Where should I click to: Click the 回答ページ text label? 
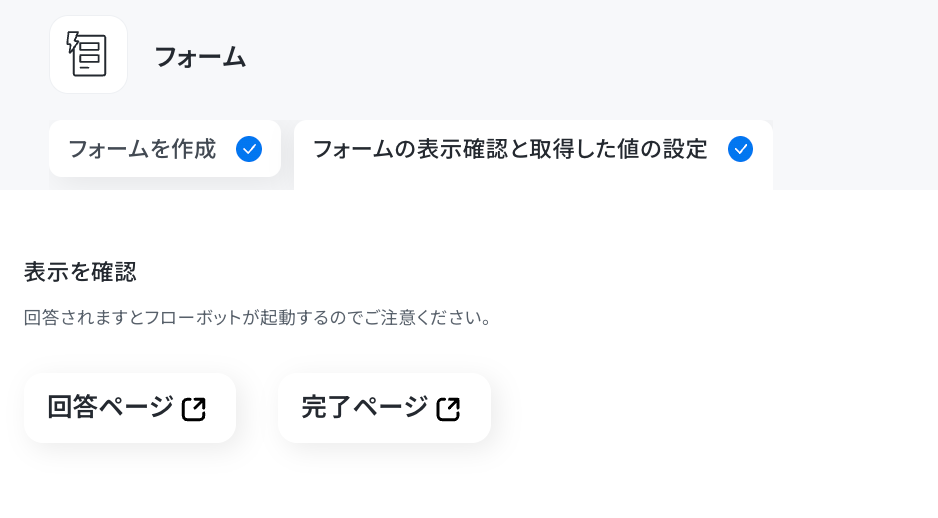tap(111, 407)
